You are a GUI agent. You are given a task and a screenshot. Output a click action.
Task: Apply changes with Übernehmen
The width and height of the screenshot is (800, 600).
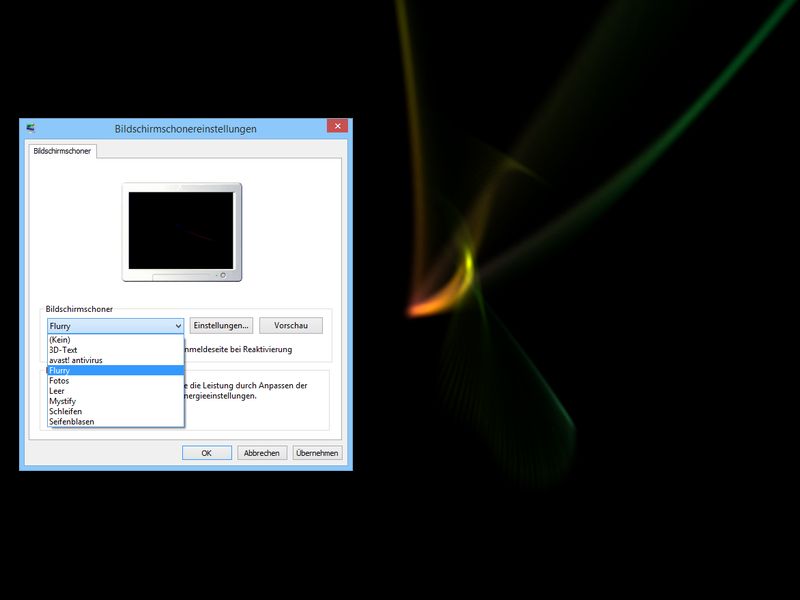click(317, 453)
